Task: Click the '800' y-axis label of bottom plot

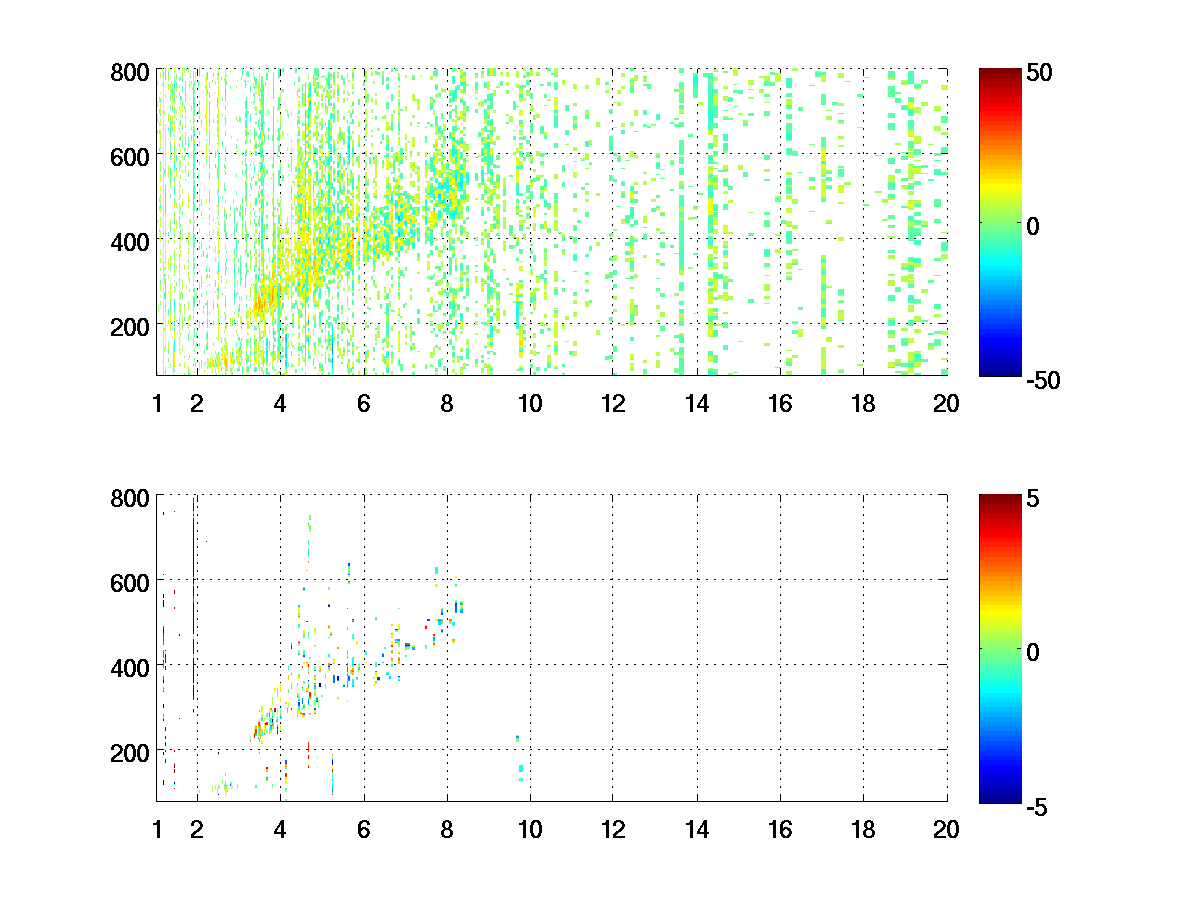Action: coord(130,498)
